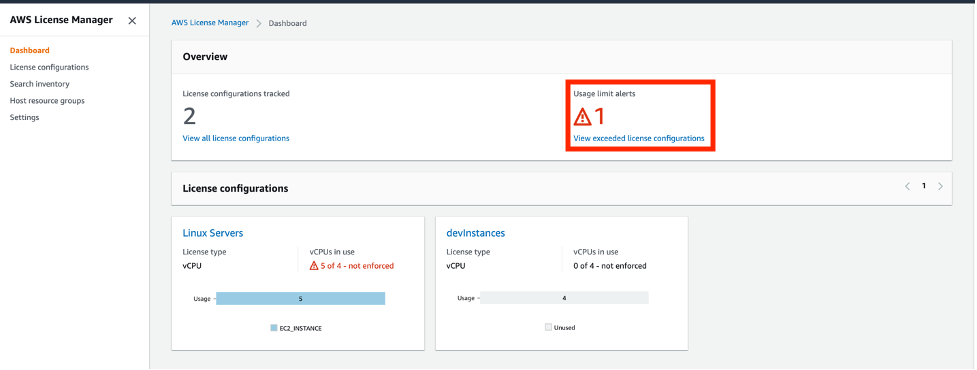
Task: Open the Linux Servers license configuration
Action: (x=213, y=233)
